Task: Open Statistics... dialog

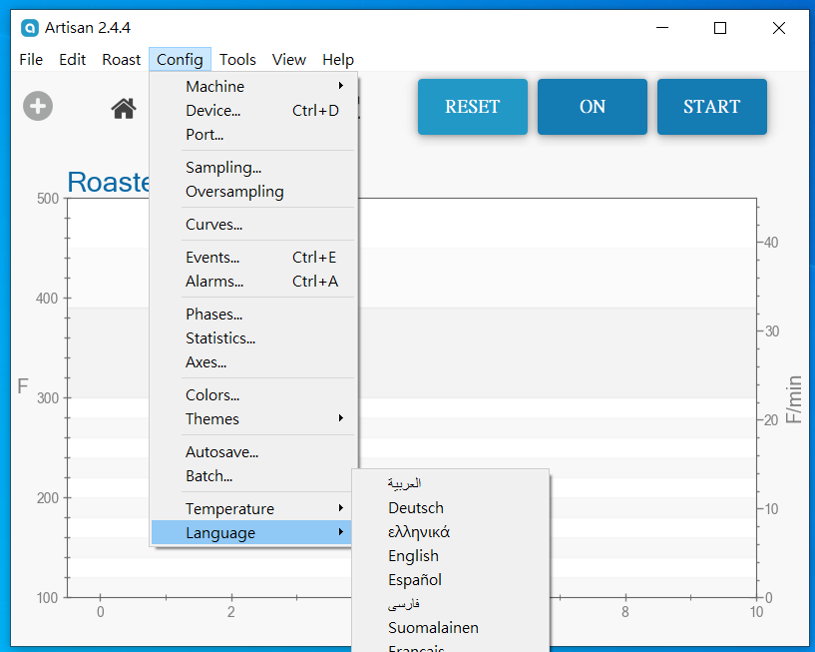Action: [253, 338]
